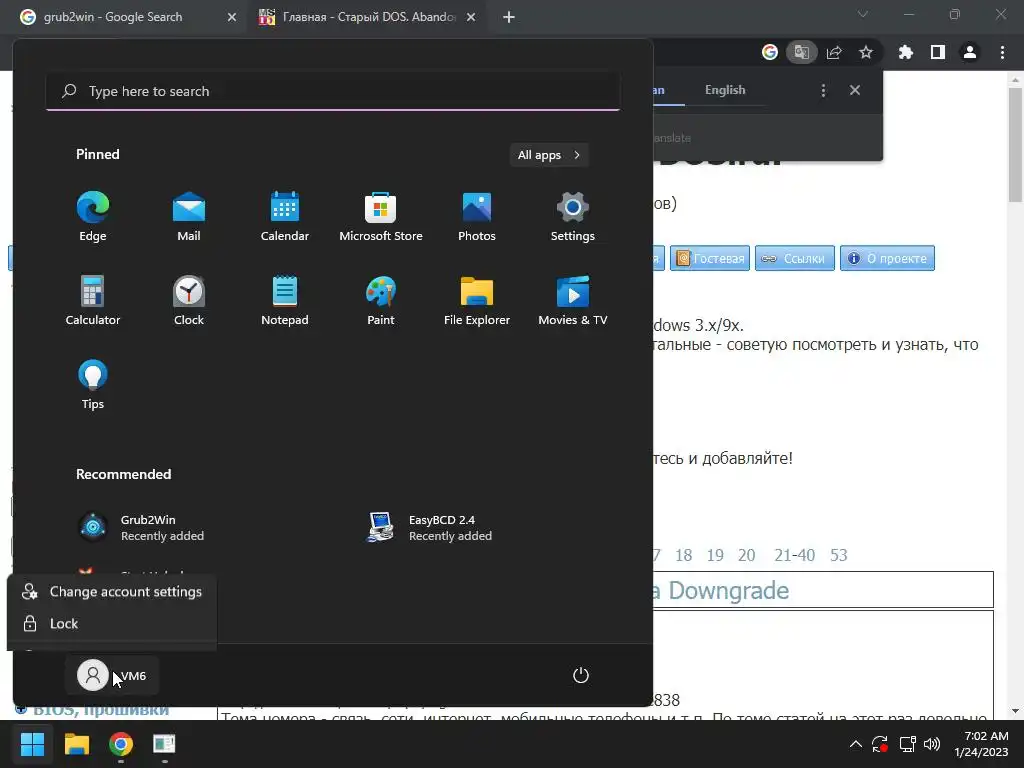Screen dimensions: 1024x768
Task: Launch the Mail app
Action: click(189, 217)
